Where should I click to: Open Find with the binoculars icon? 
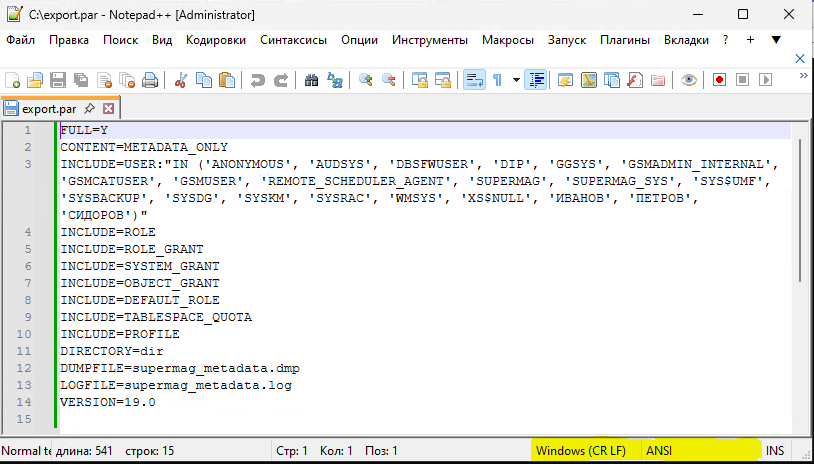coord(311,80)
